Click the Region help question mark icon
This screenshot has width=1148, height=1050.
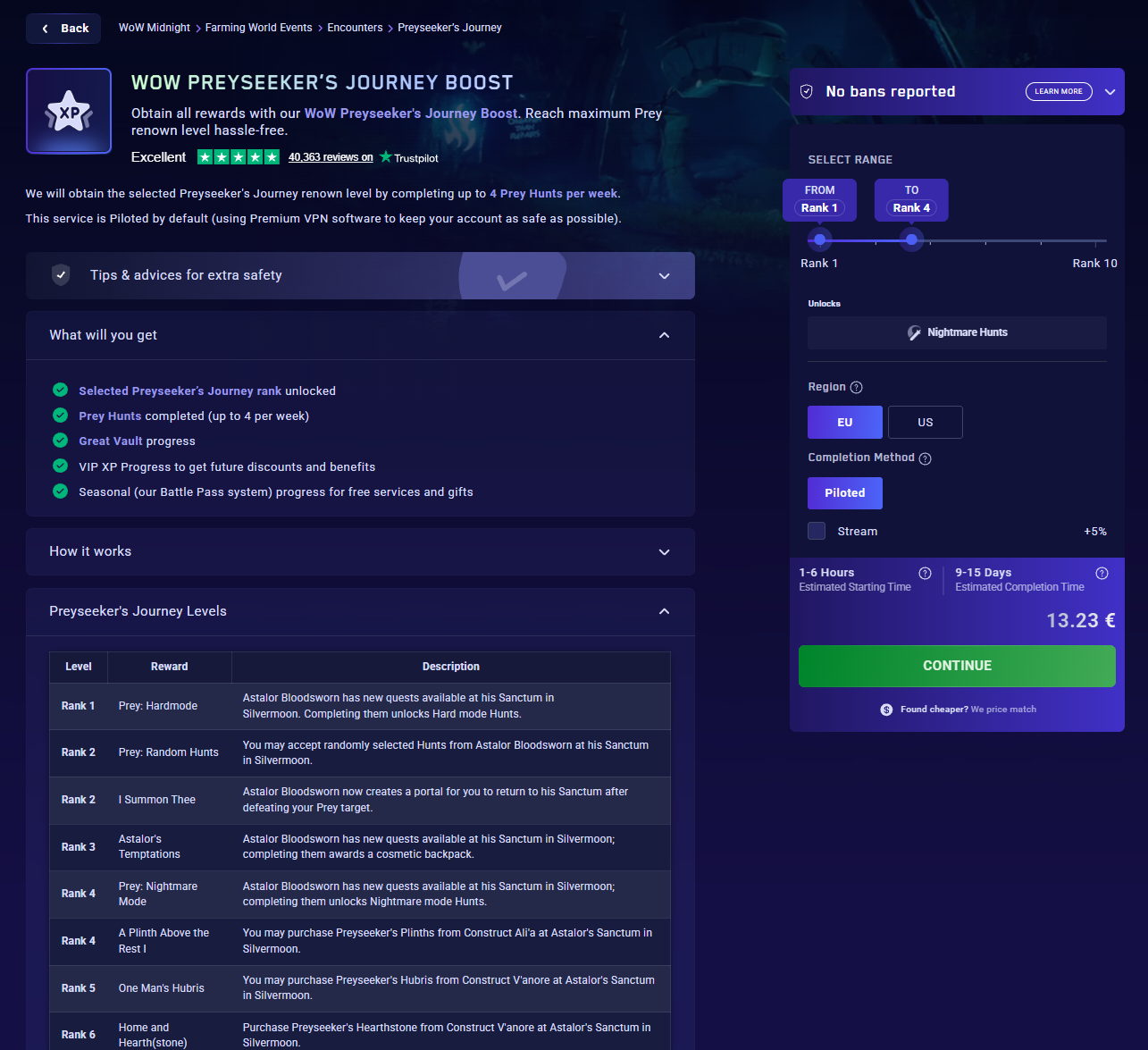(x=856, y=387)
